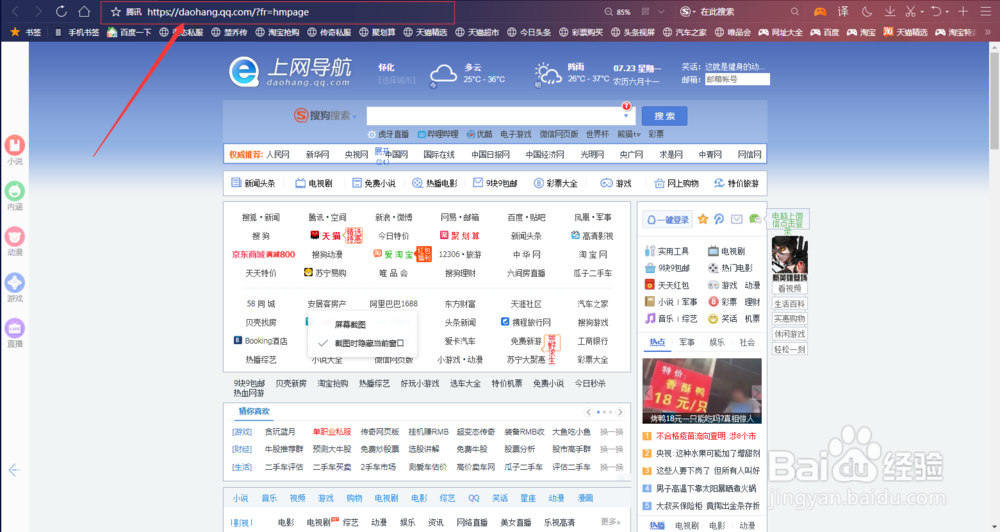Screen dimensions: 1000x532
Task: Open the 网上购物 category tab
Action: (676, 183)
